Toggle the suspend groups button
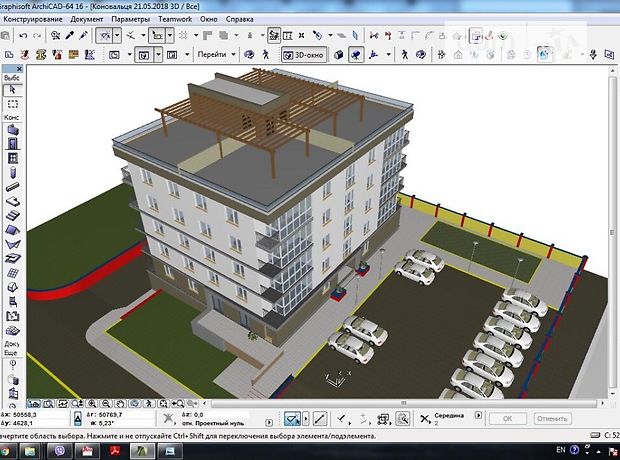 (x=274, y=36)
